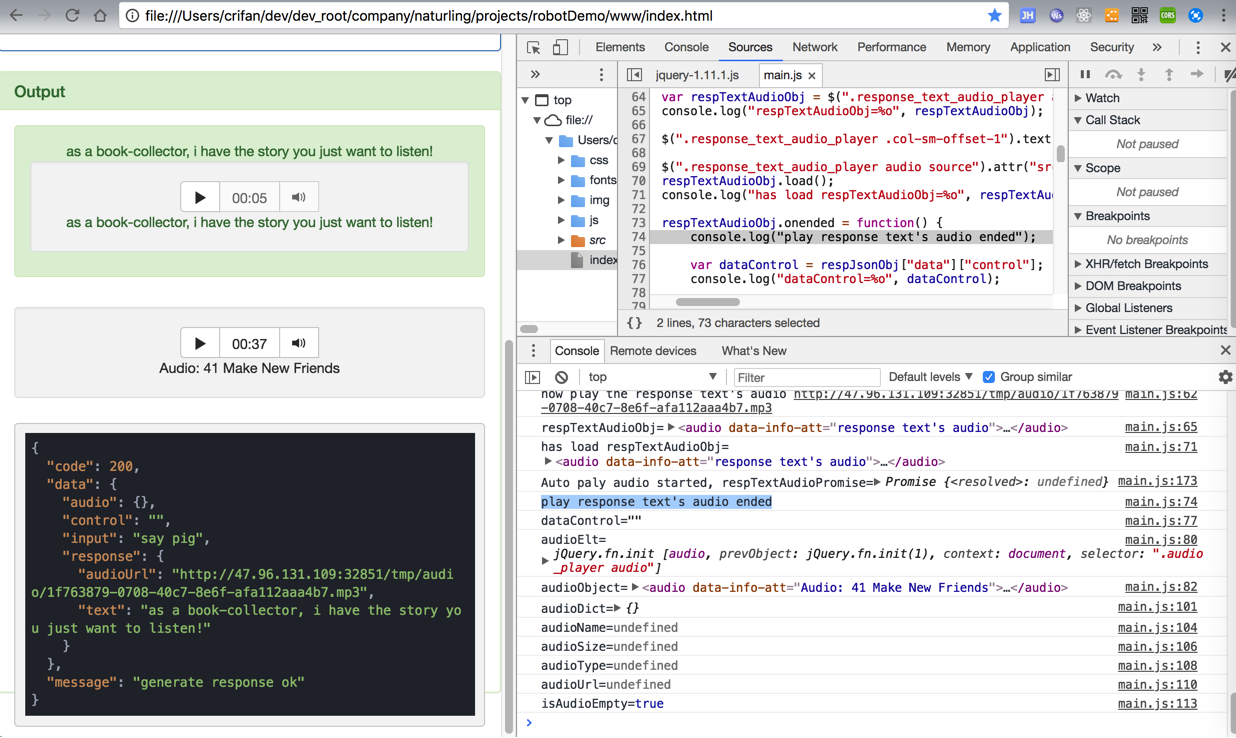This screenshot has width=1236, height=738.
Task: Toggle the device toolbar icon
Action: tap(560, 48)
